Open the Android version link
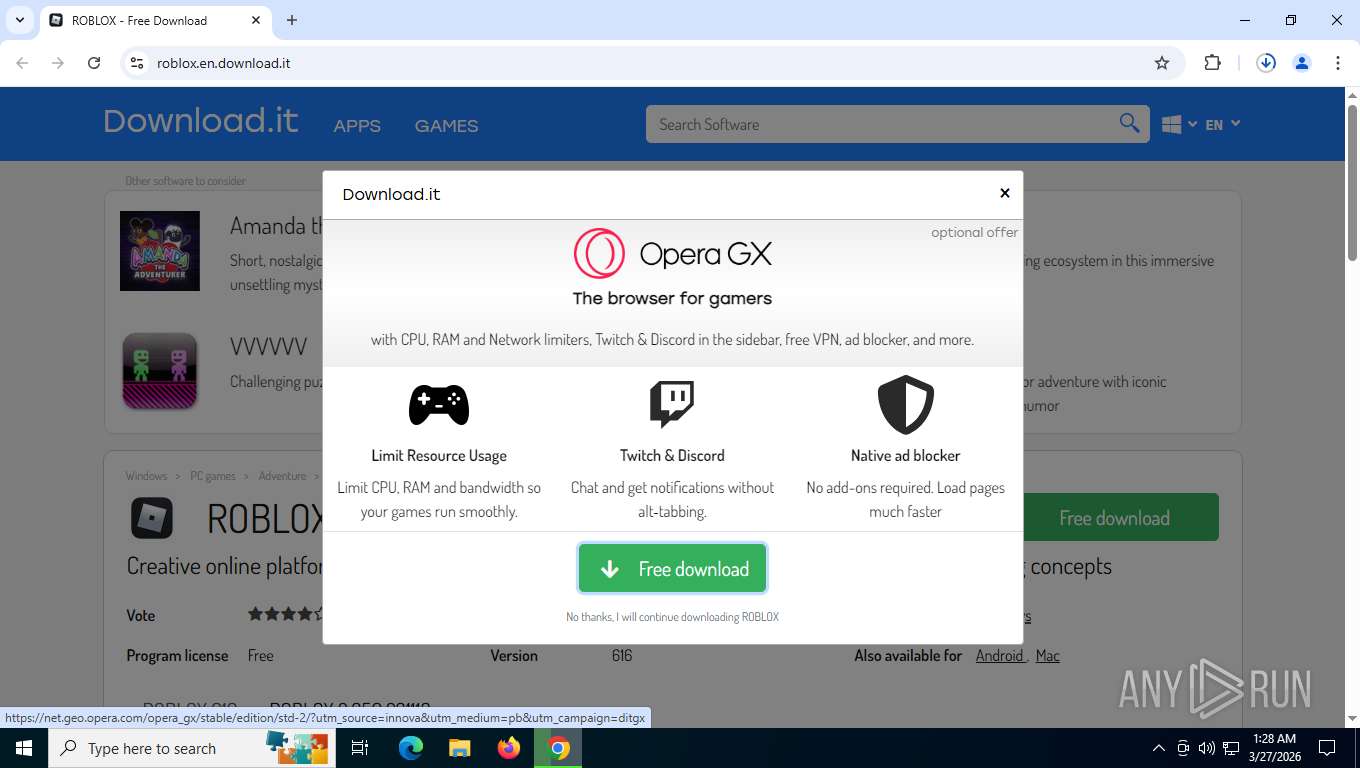Viewport: 1360px width, 768px height. (x=1000, y=656)
